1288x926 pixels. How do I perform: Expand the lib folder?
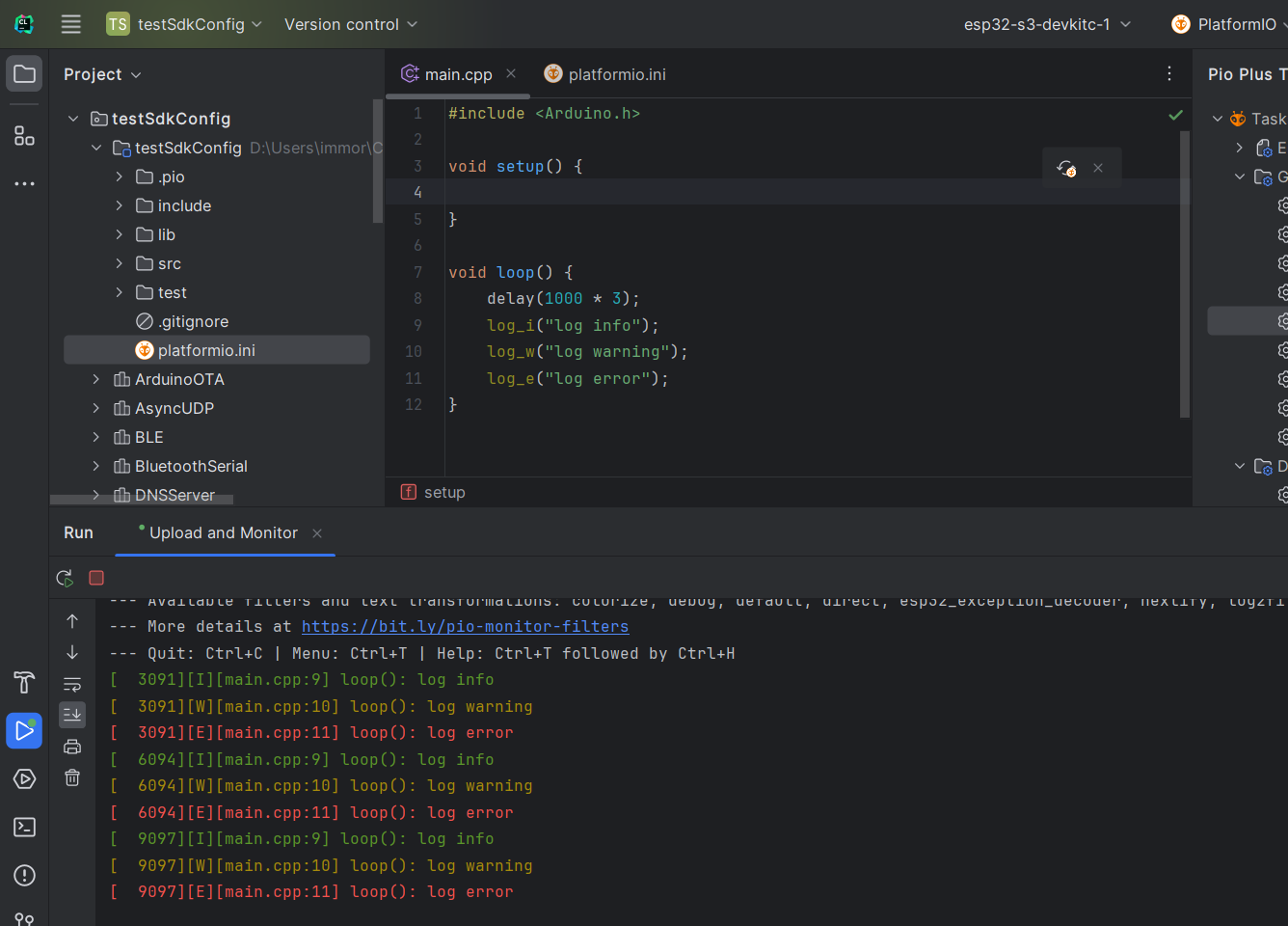click(x=120, y=234)
